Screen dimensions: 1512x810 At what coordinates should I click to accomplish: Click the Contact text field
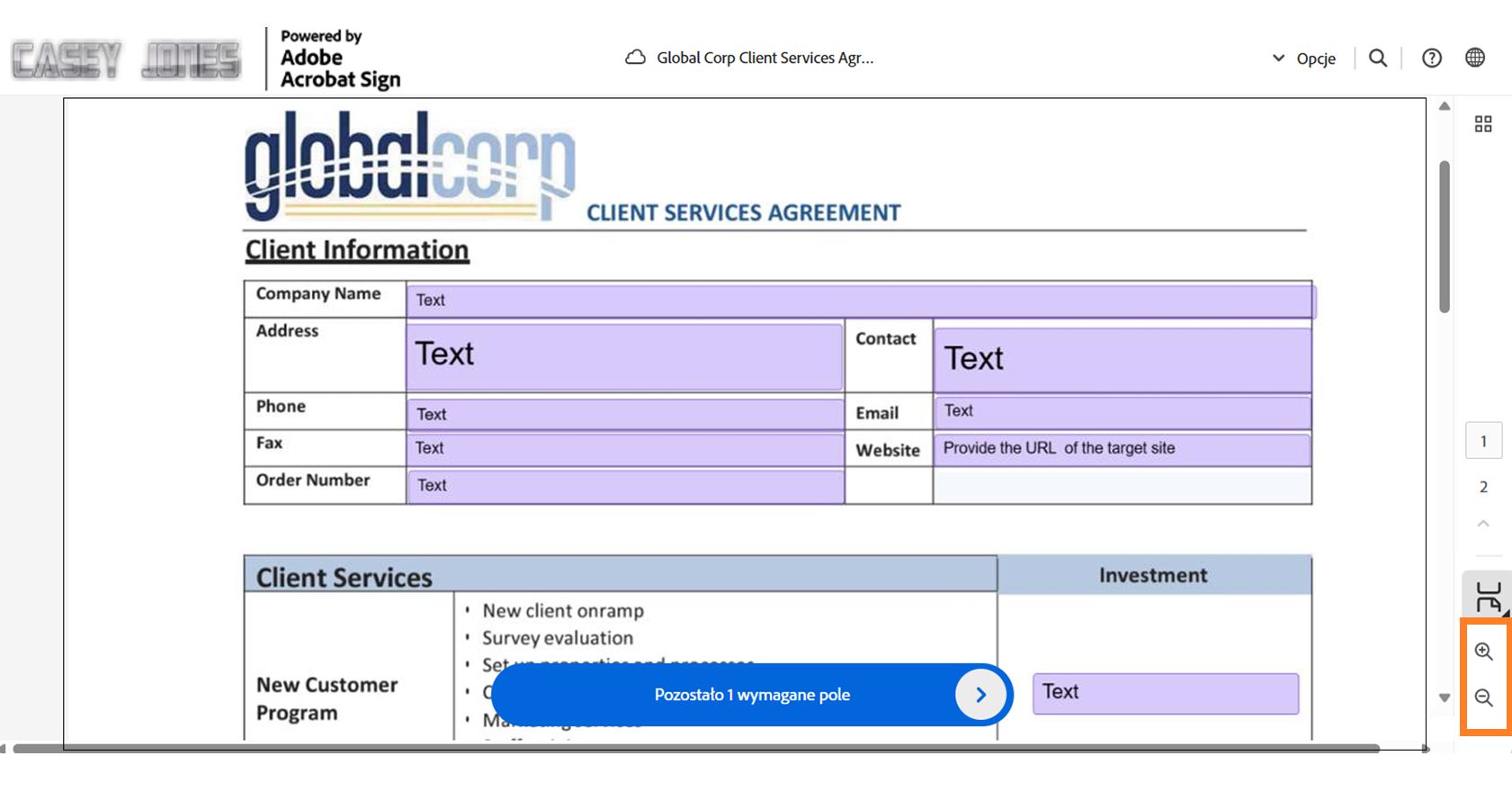1123,360
